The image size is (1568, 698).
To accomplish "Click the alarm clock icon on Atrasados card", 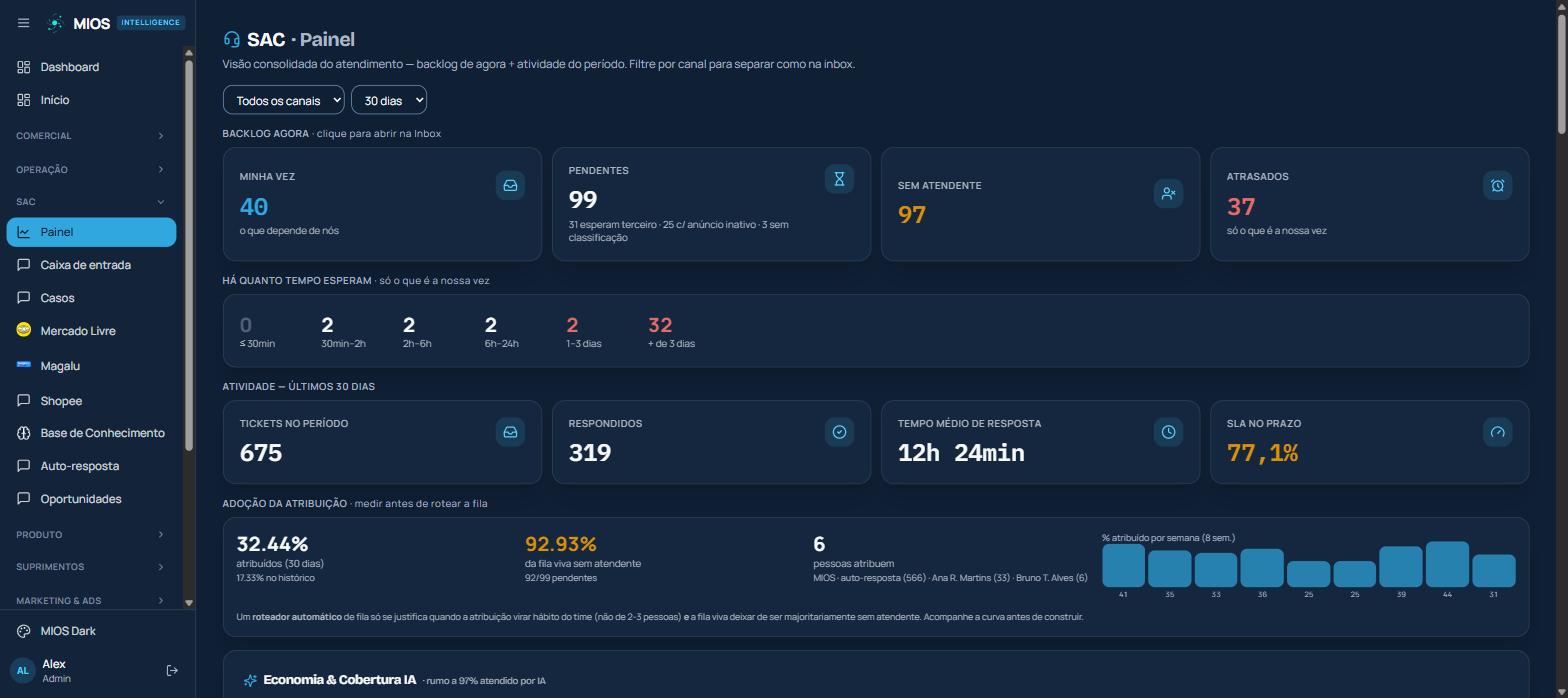I will (x=1497, y=186).
